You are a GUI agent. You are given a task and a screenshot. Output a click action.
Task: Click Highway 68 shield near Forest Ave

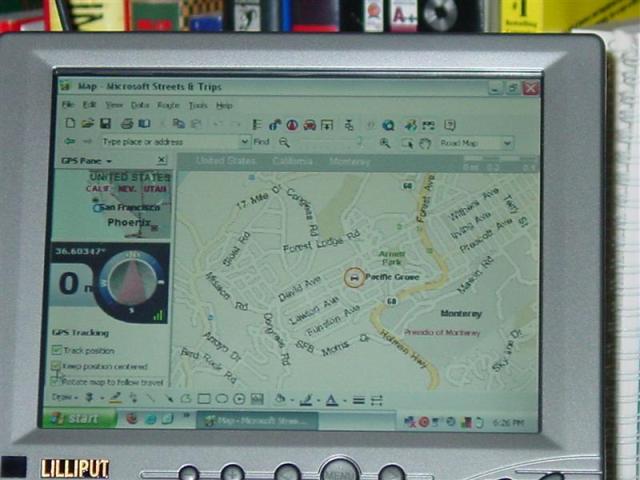point(407,186)
